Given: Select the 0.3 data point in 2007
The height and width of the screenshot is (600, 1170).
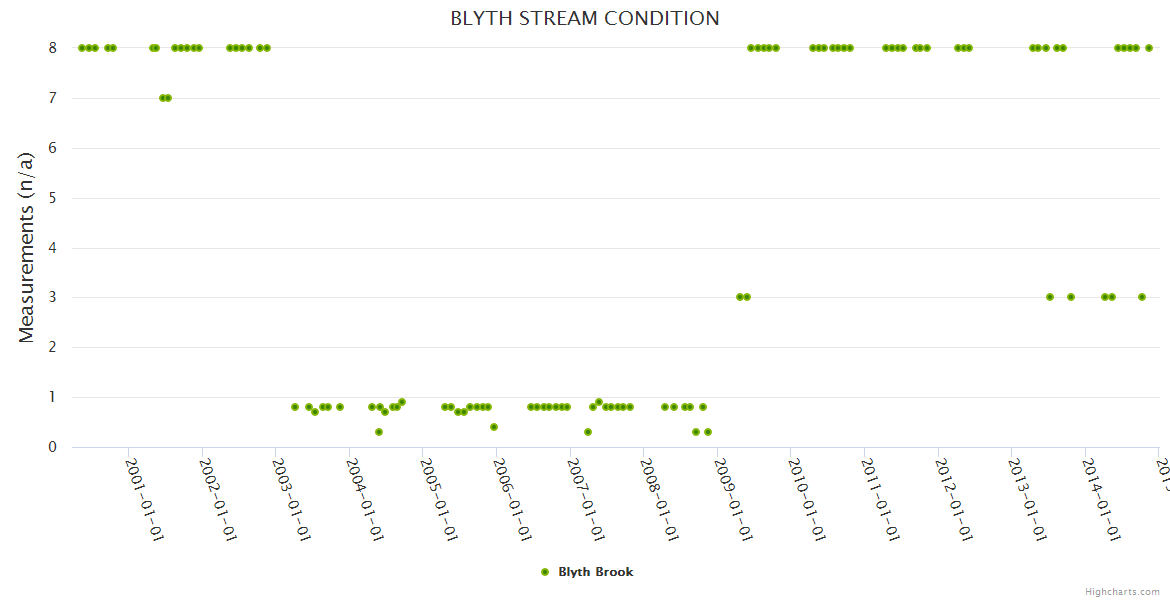Looking at the screenshot, I should click(x=588, y=432).
